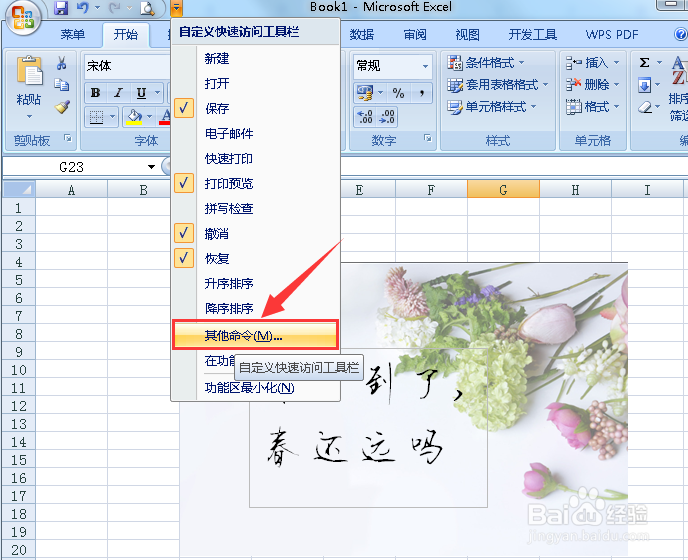Uncheck 保存 in customize toolbar menu
This screenshot has width=688, height=560.
coord(255,108)
